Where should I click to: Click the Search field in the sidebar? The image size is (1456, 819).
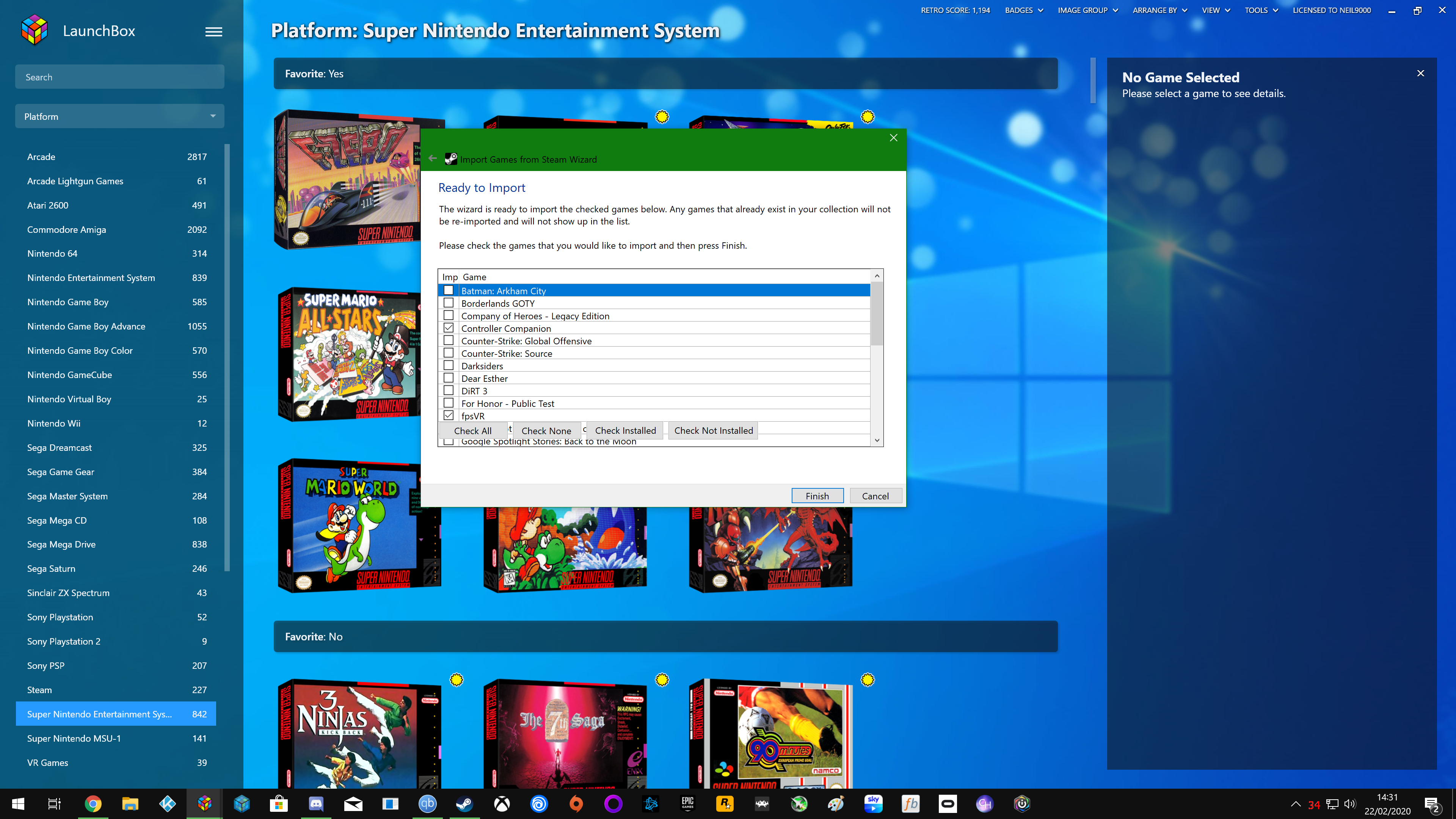click(x=120, y=77)
